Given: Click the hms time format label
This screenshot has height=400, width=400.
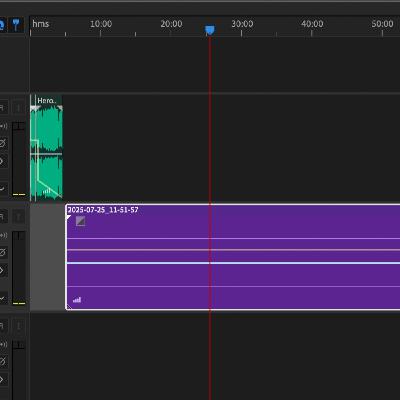Looking at the screenshot, I should (41, 24).
